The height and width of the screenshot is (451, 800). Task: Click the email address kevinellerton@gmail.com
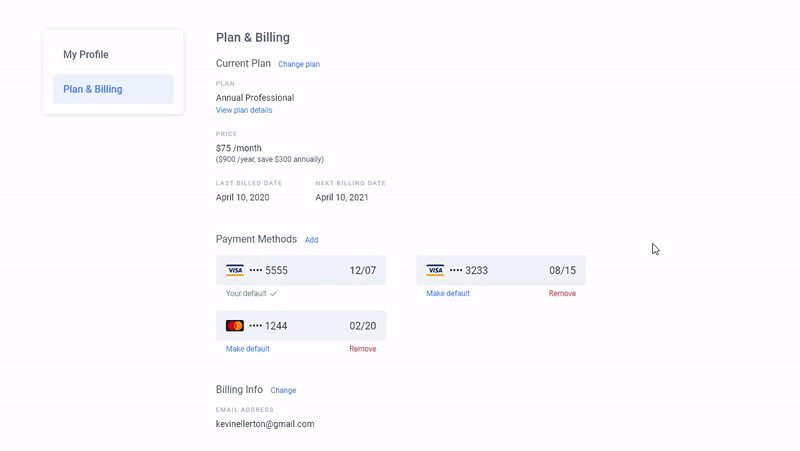265,424
